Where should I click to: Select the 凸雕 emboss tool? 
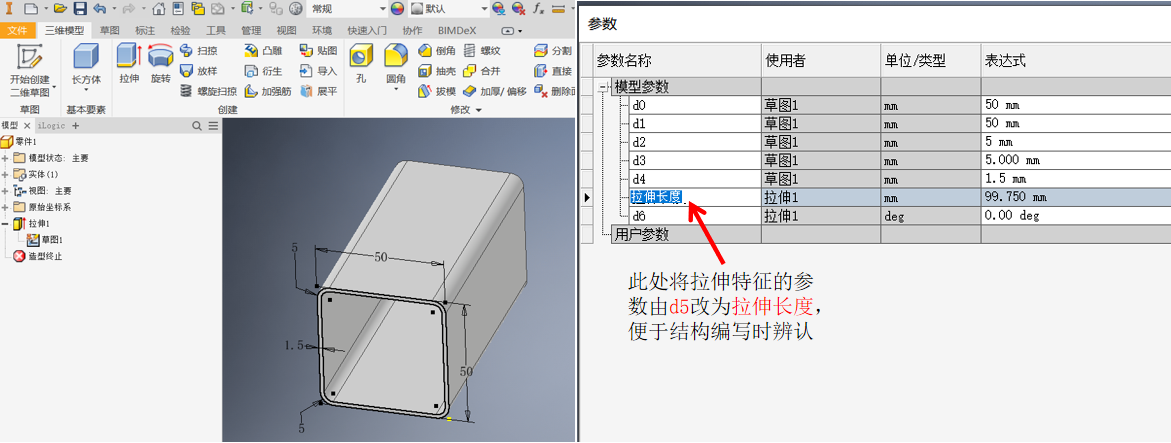(264, 51)
